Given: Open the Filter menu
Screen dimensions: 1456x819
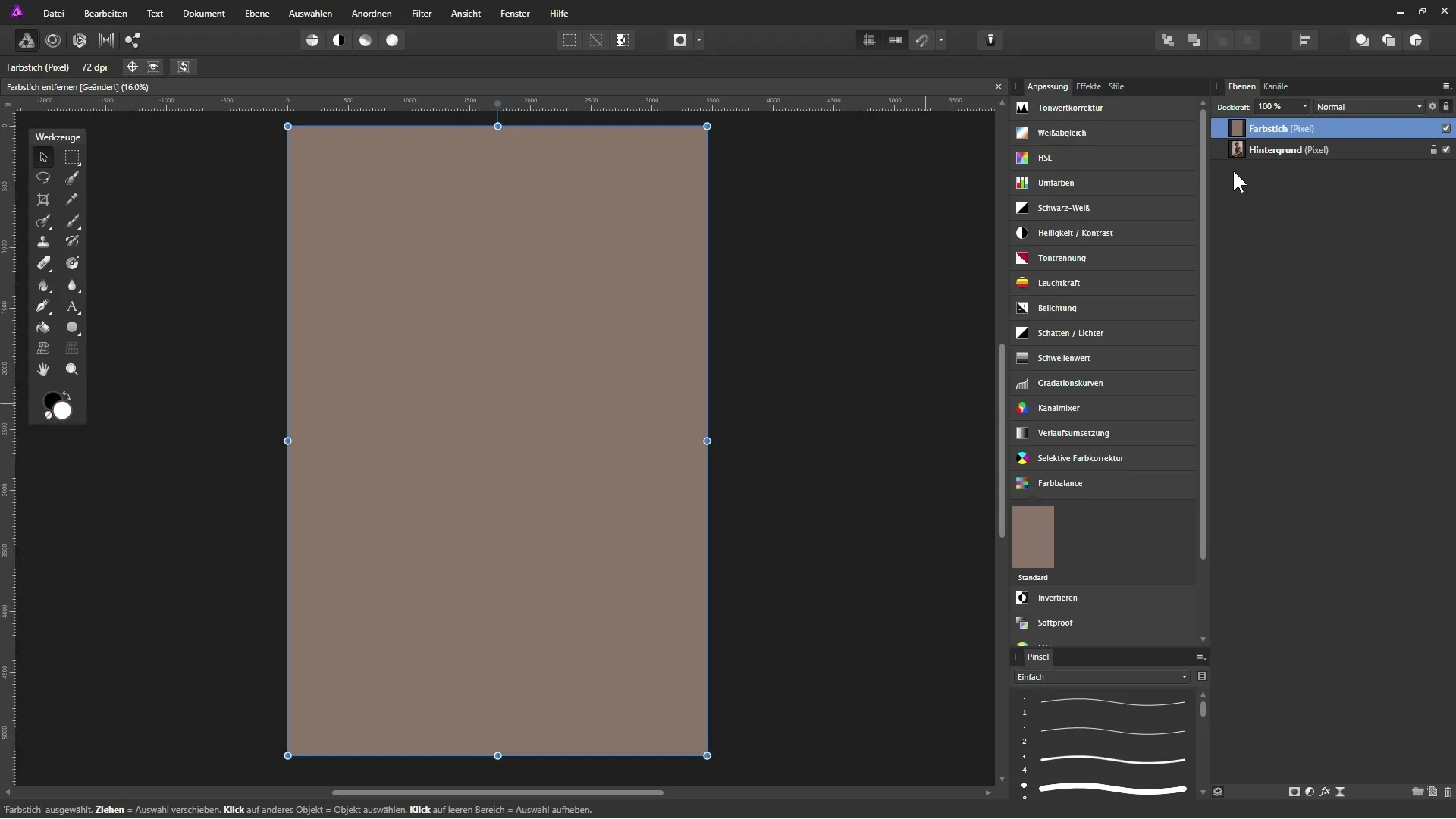Looking at the screenshot, I should [422, 13].
